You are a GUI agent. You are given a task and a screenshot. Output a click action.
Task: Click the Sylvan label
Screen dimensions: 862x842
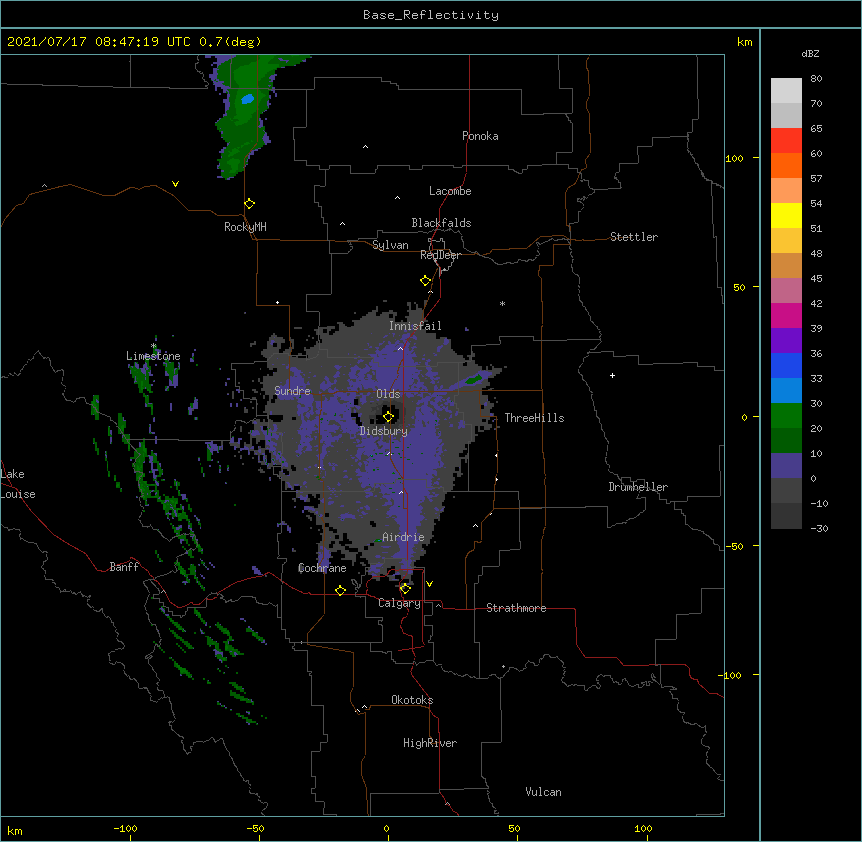pos(390,245)
